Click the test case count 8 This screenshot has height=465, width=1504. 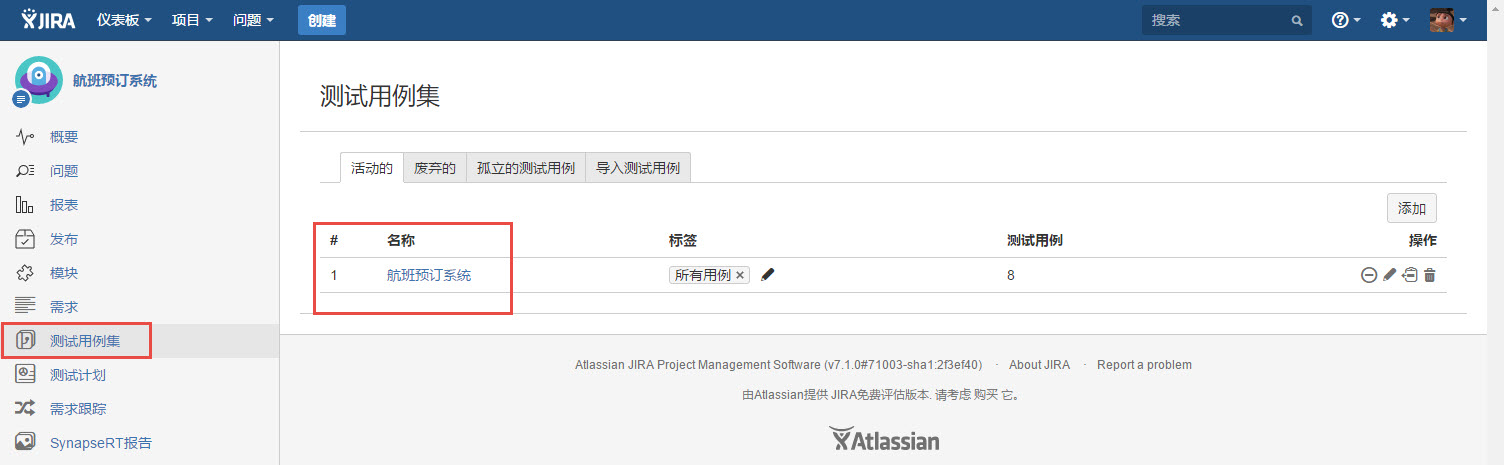(x=1011, y=275)
